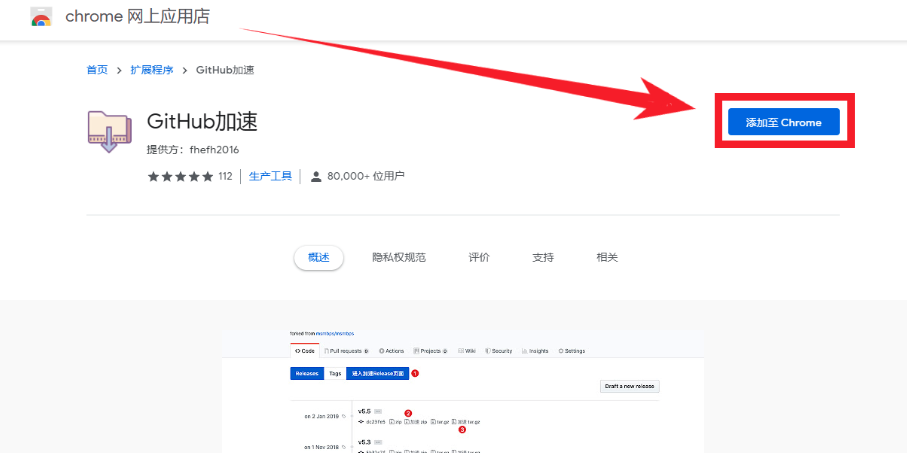Open the 相关 tab

click(x=607, y=257)
